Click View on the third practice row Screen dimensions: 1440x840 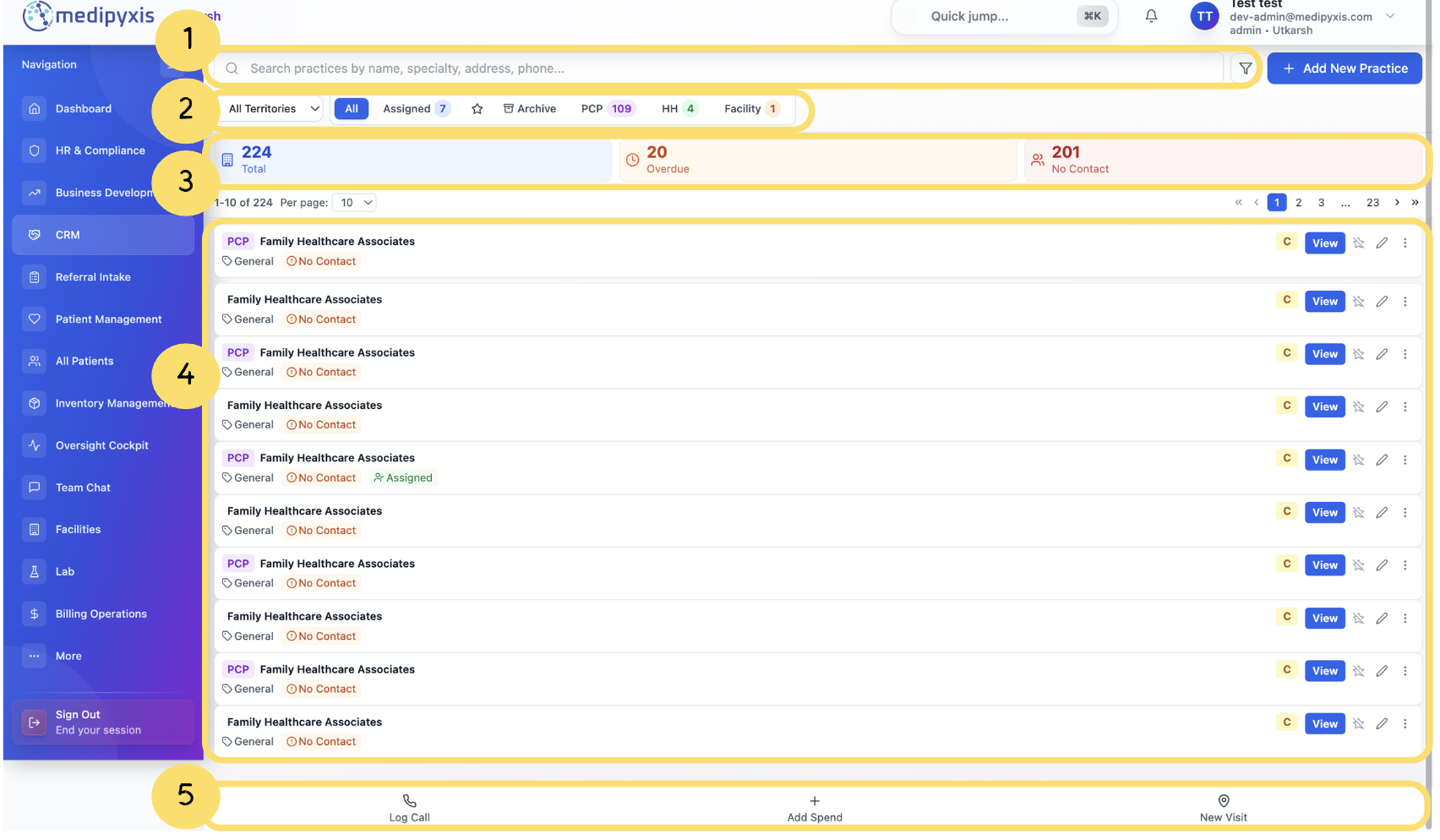pos(1324,354)
